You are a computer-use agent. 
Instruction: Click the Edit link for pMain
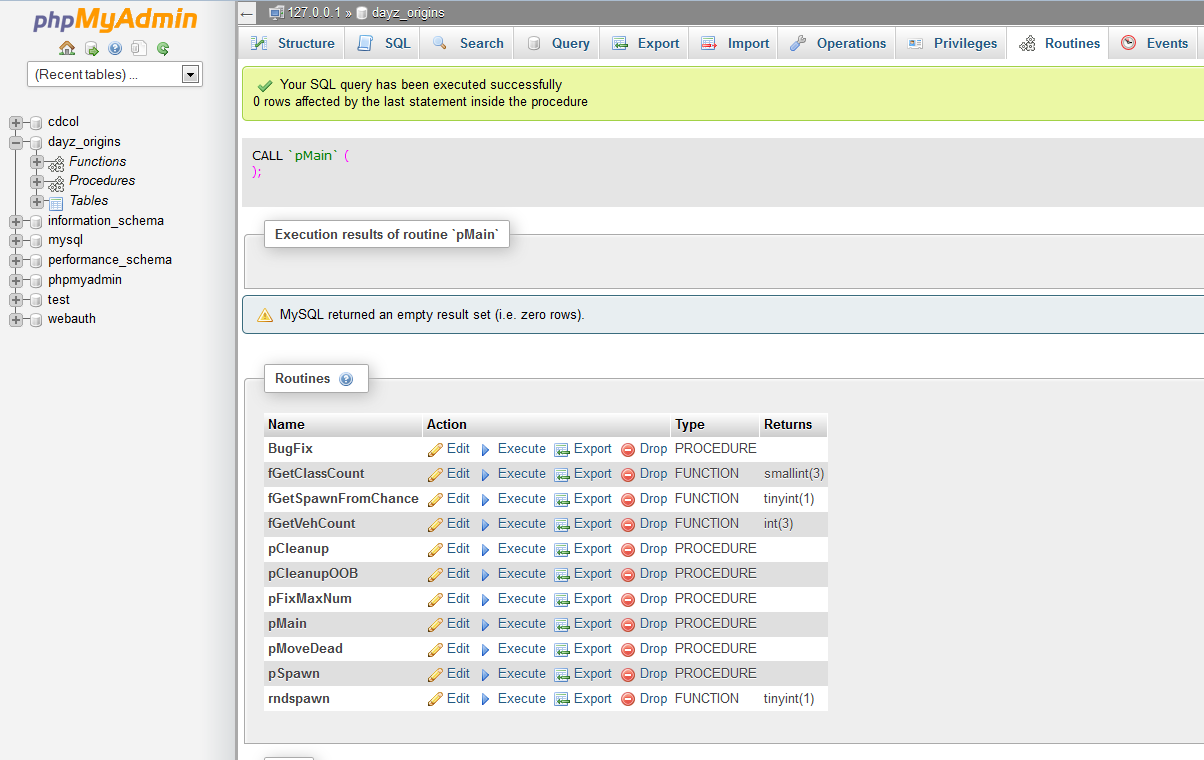[x=458, y=624]
